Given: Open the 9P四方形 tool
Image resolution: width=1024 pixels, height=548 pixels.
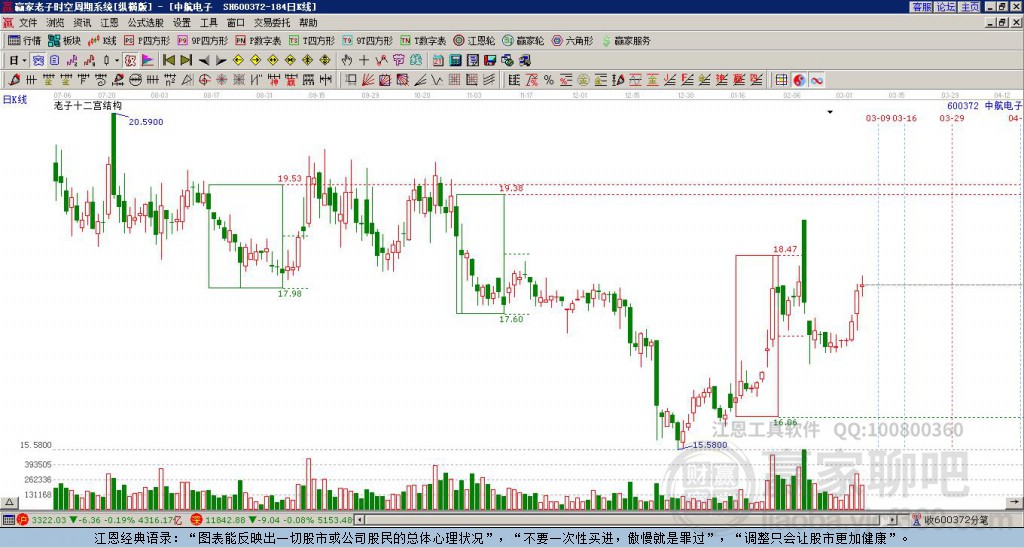Looking at the screenshot, I should [x=202, y=40].
